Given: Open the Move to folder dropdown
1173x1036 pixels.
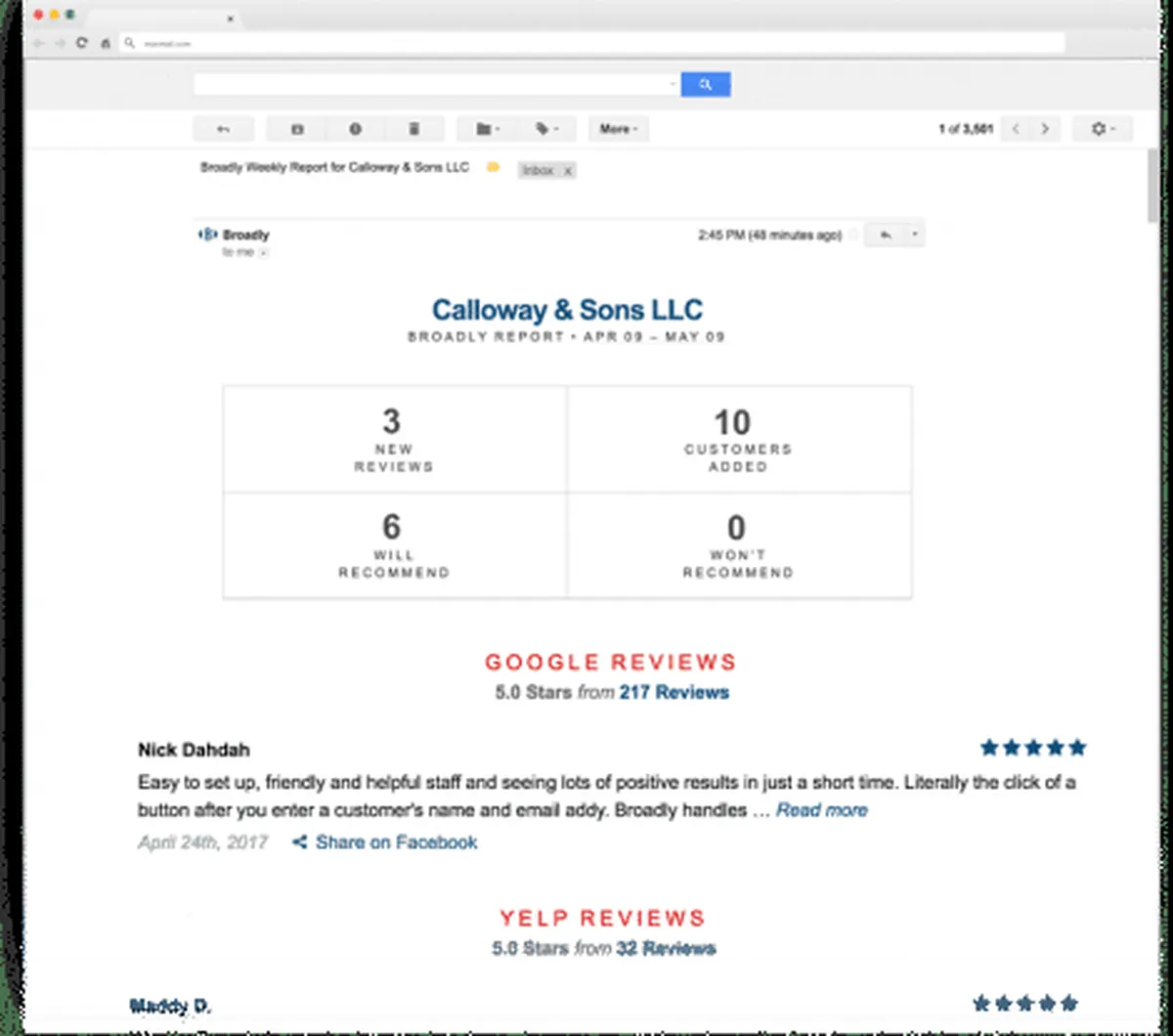Looking at the screenshot, I should [x=487, y=129].
